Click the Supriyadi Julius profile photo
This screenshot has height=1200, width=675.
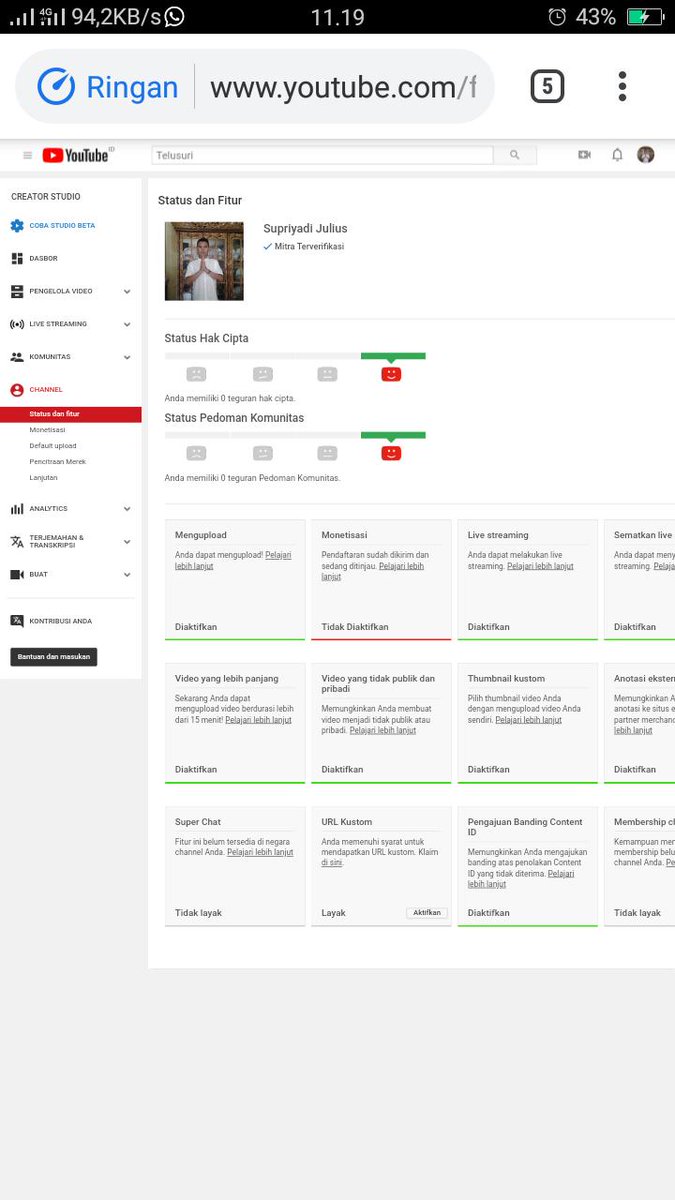[x=204, y=261]
